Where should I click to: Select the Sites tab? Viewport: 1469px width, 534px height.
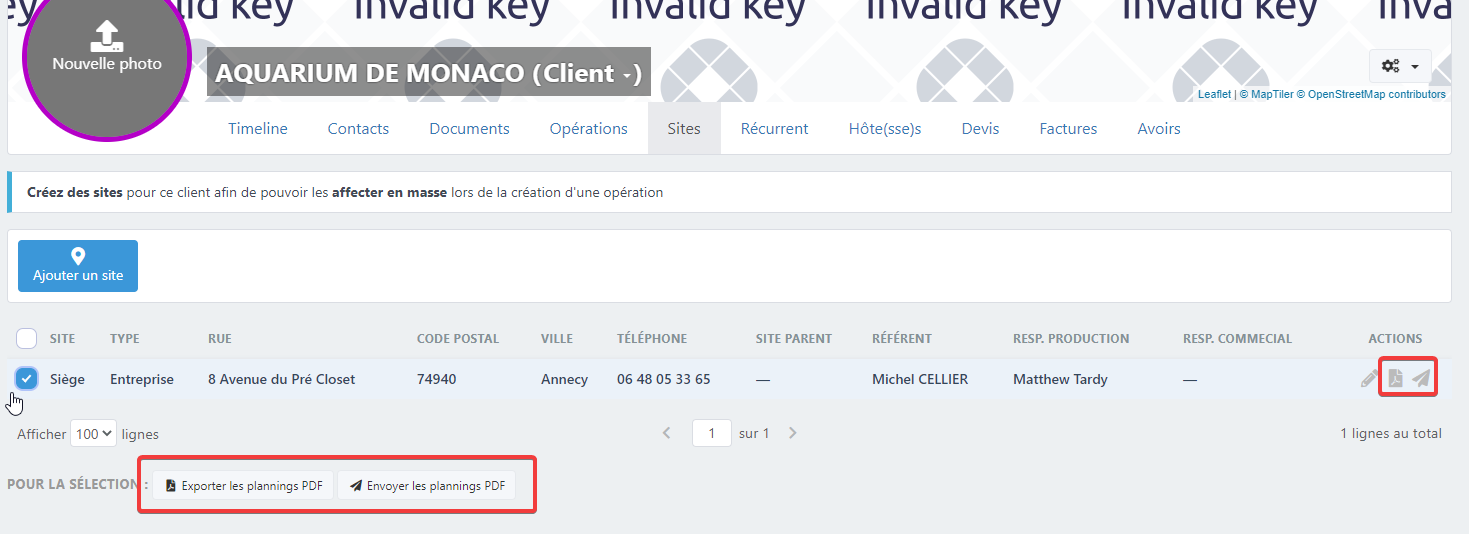click(684, 129)
